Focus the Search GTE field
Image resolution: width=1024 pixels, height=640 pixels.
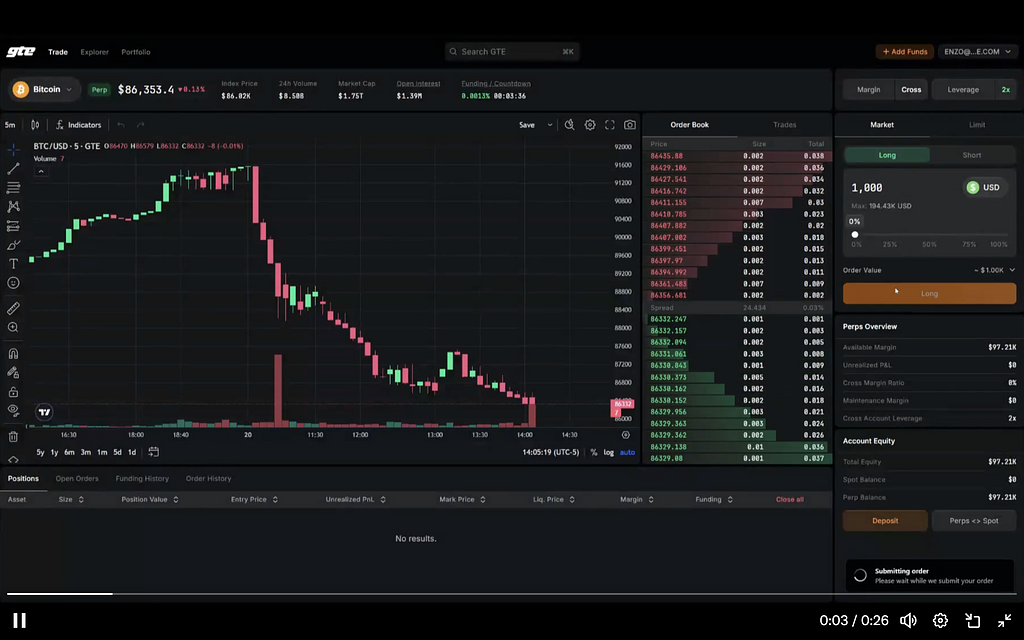point(511,51)
